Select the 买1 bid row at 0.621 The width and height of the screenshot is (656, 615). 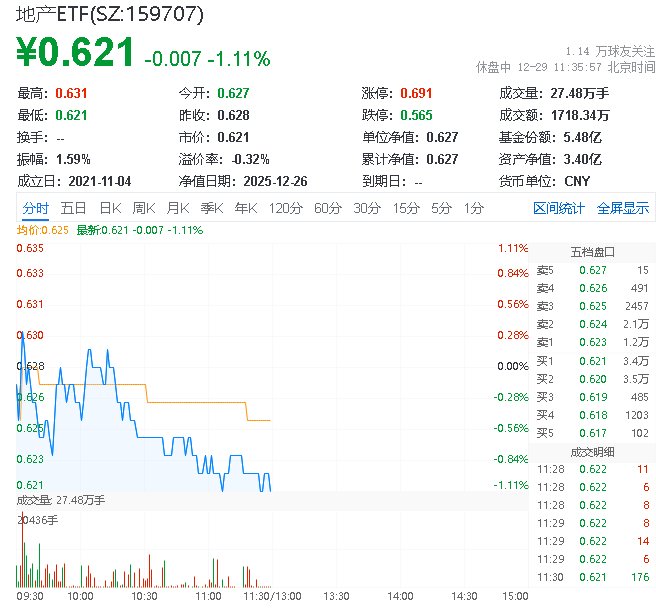tap(592, 360)
